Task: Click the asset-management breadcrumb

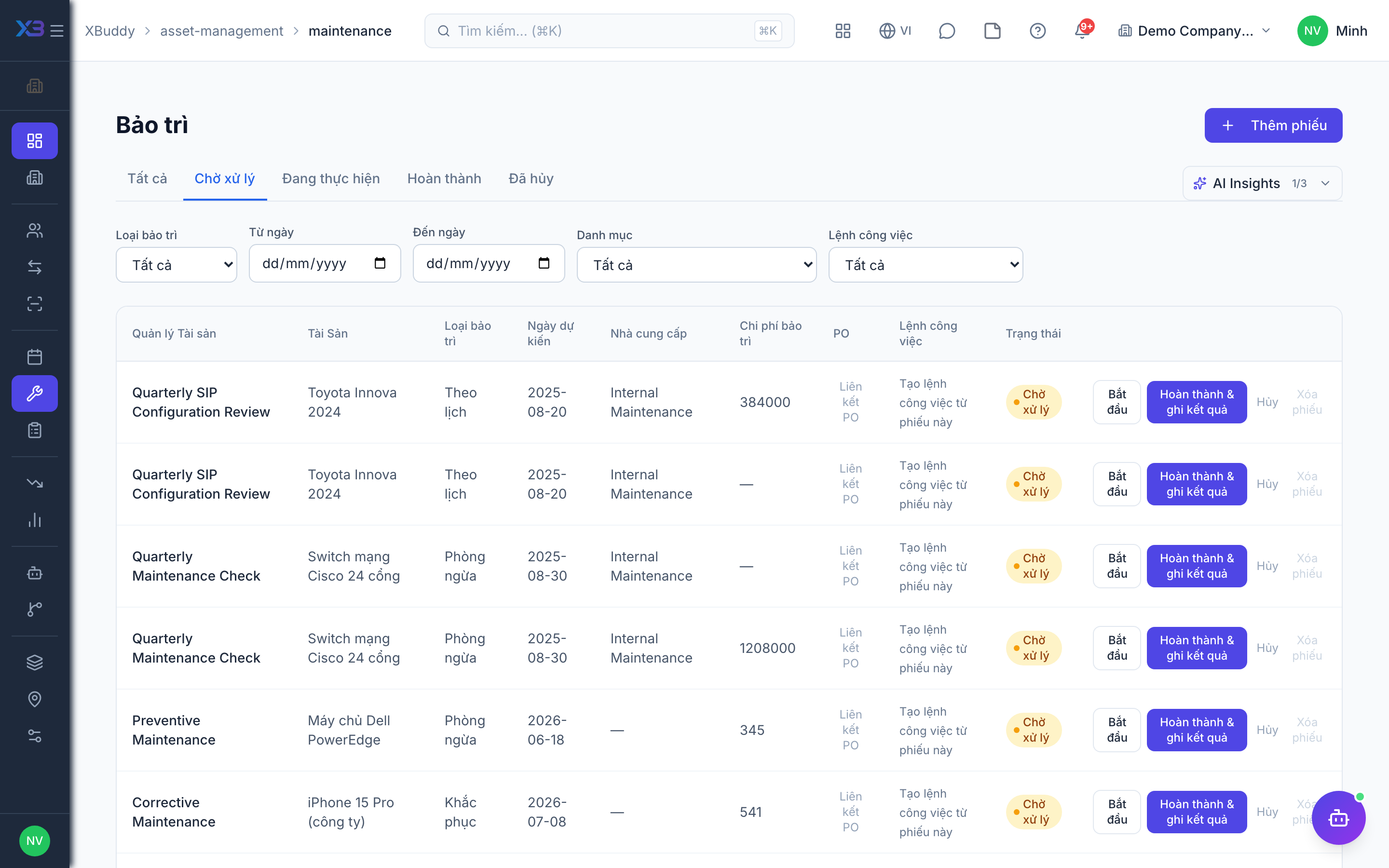Action: click(221, 30)
